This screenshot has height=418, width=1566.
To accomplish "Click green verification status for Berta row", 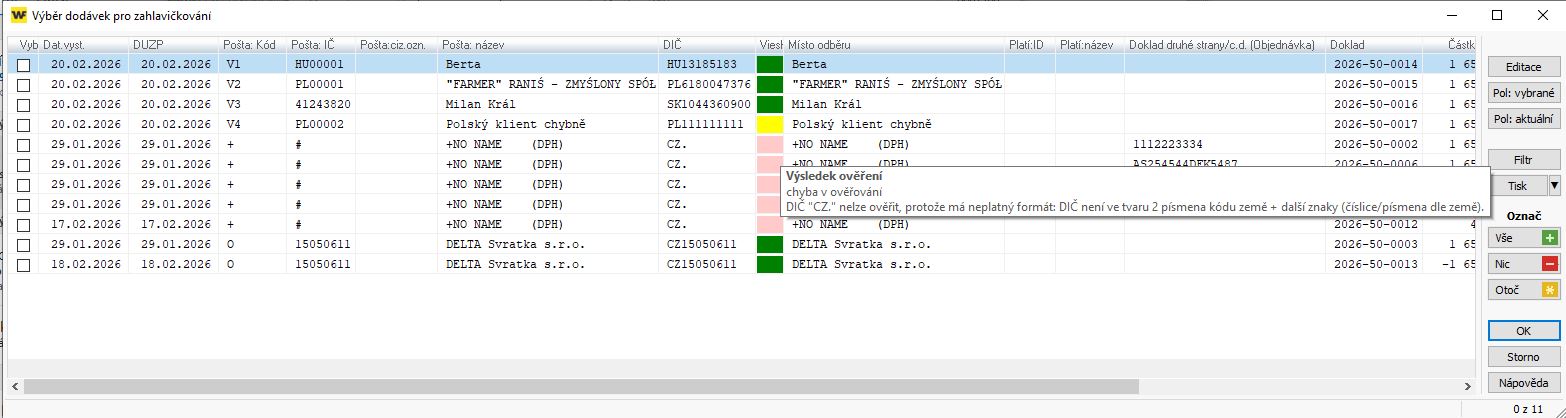I will [x=769, y=64].
